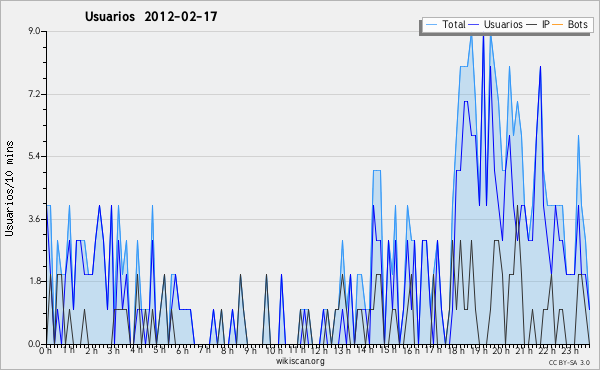Click the light blue Total legend line
The width and height of the screenshot is (600, 370).
pos(431,25)
